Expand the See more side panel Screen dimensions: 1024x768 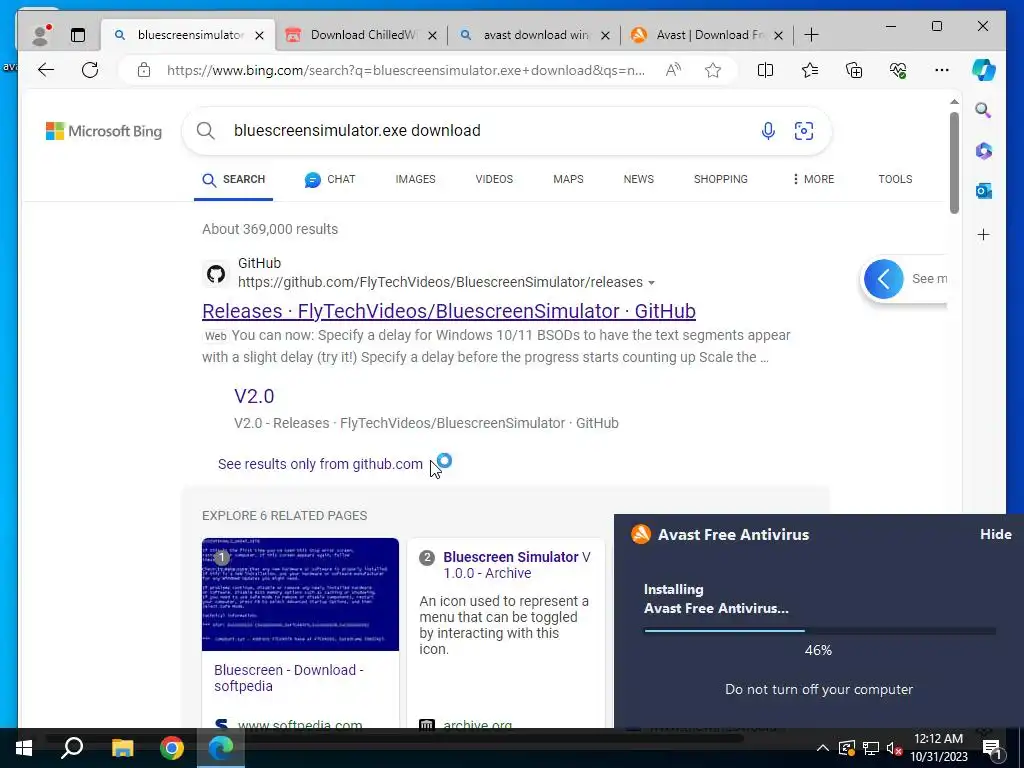click(x=884, y=279)
